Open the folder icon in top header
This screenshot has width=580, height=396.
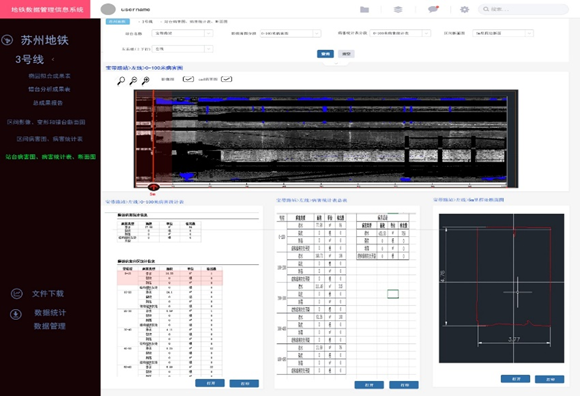[365, 9]
